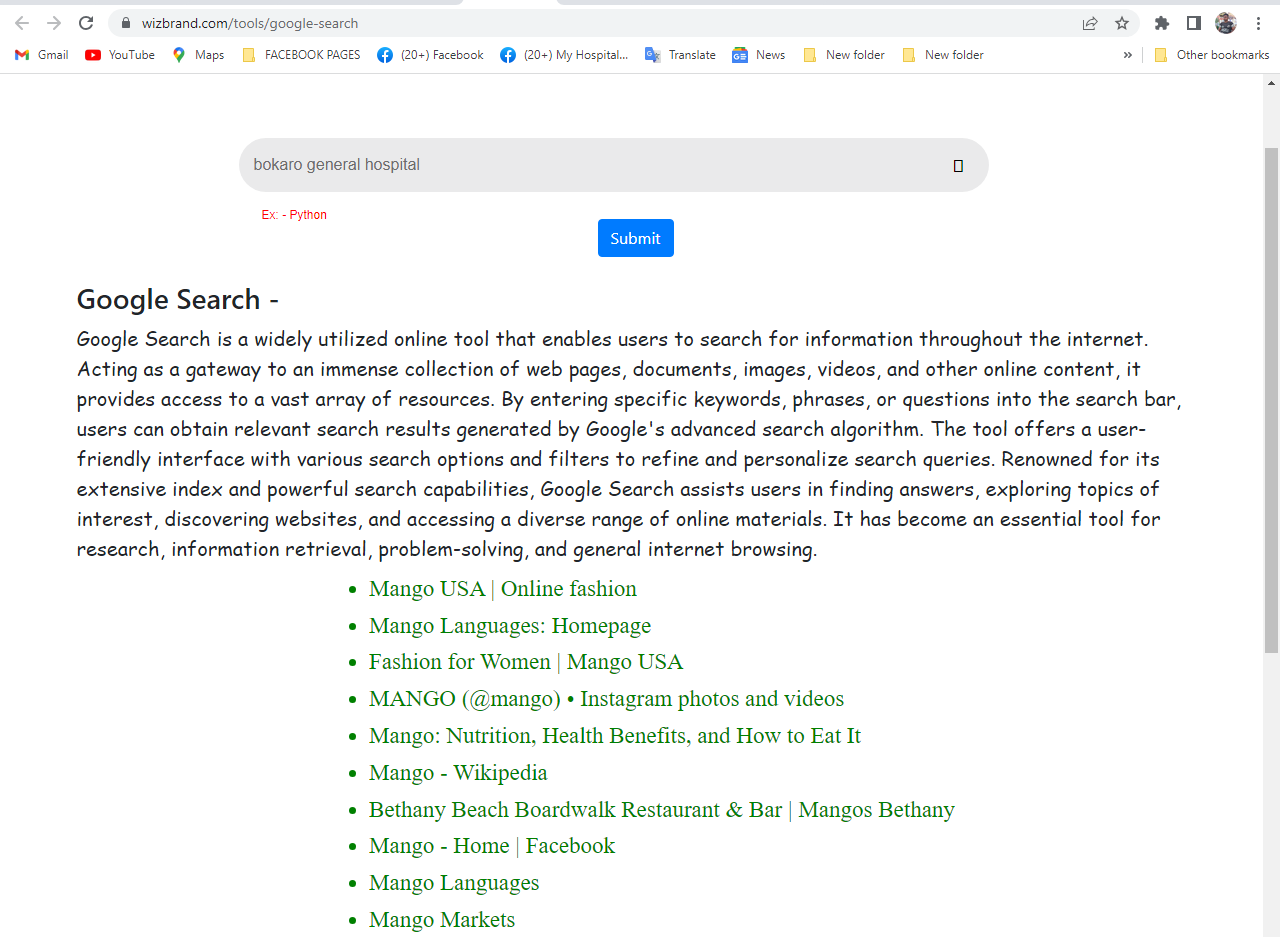Open the browser side panel icon

click(1192, 22)
